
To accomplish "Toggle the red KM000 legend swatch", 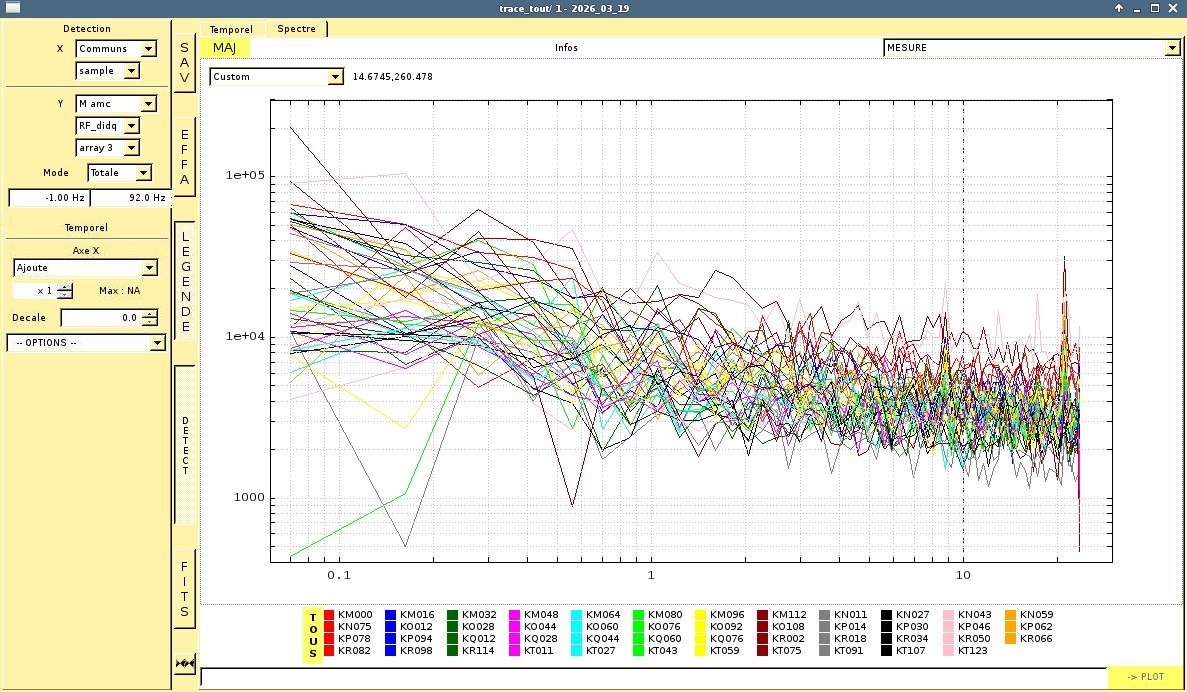I will 329,615.
